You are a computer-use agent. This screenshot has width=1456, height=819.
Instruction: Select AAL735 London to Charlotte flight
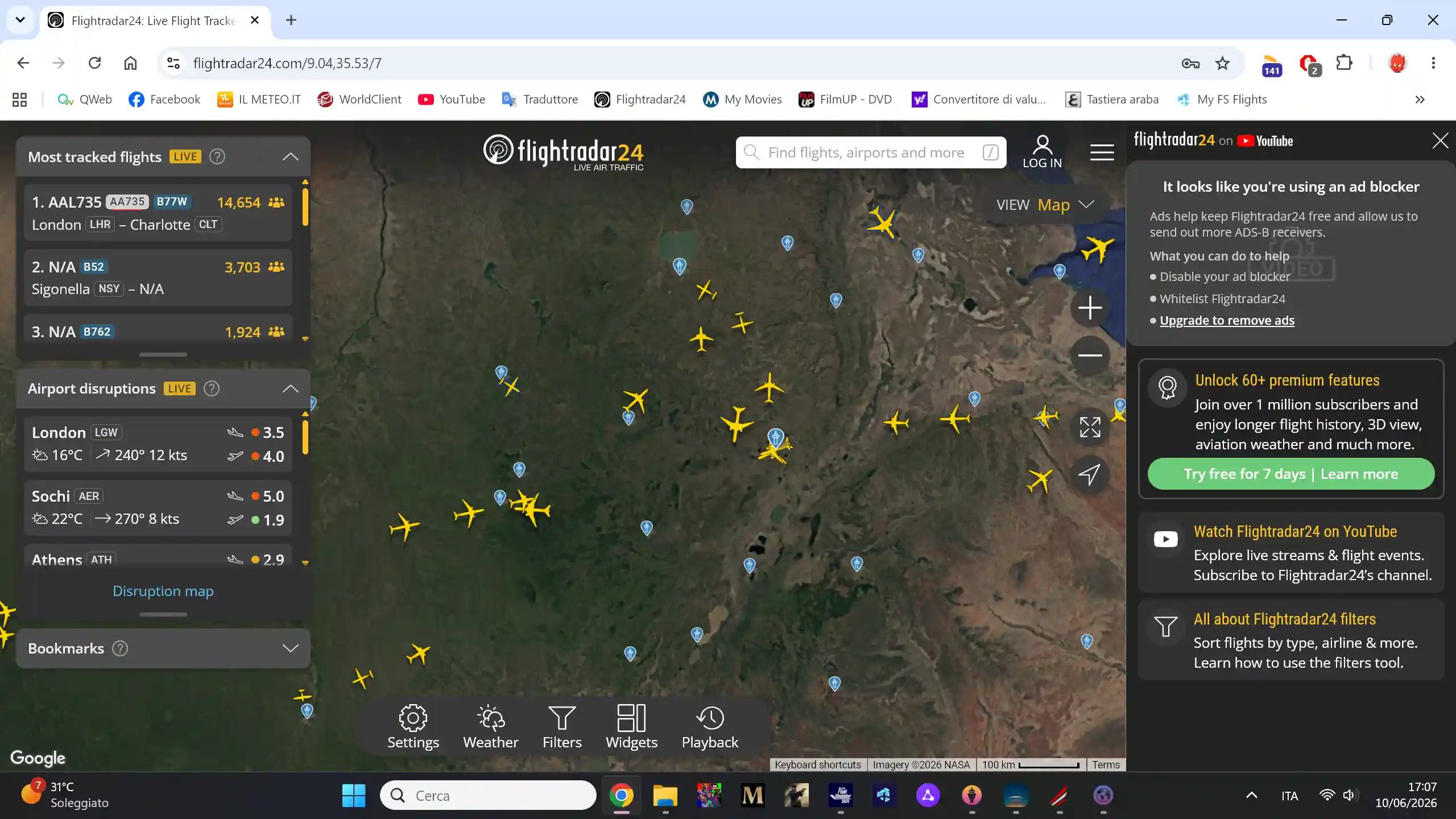pos(158,213)
